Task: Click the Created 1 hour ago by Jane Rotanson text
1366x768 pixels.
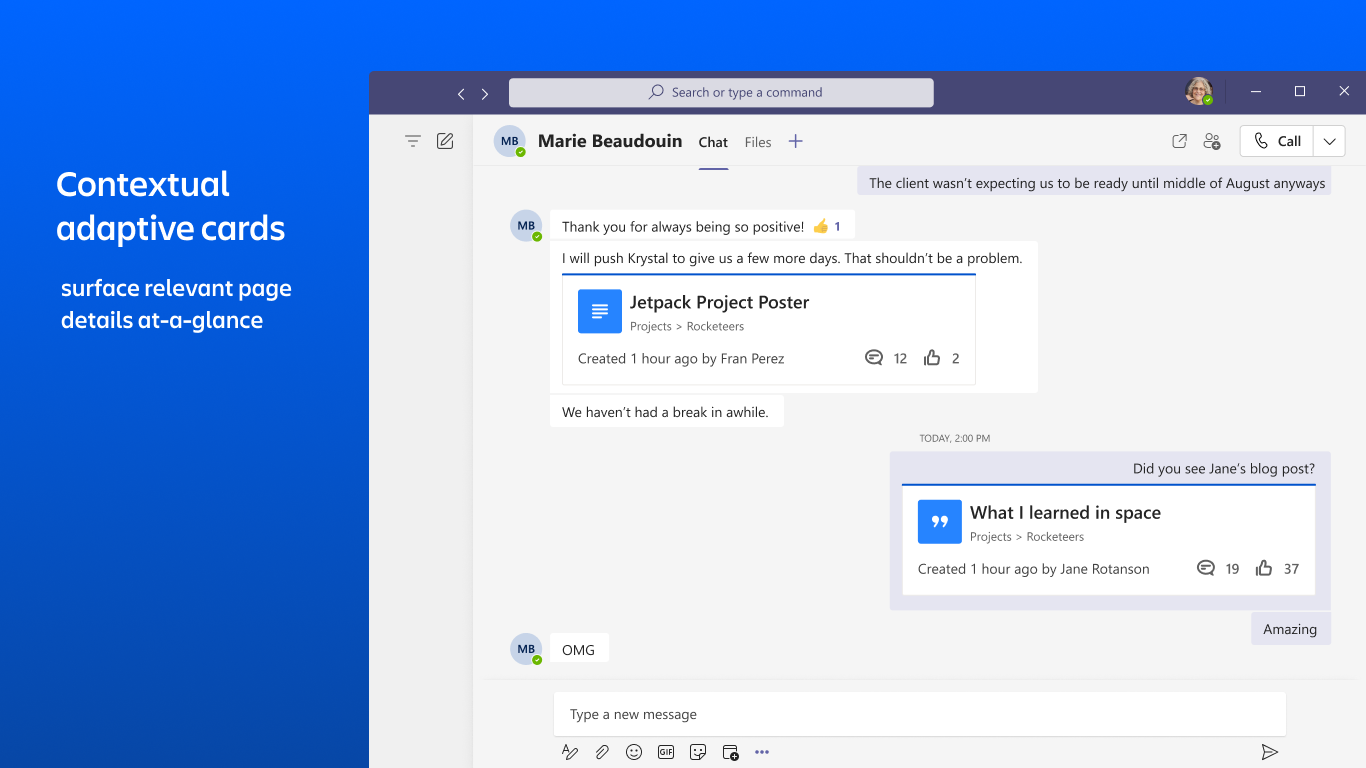Action: pos(1034,569)
